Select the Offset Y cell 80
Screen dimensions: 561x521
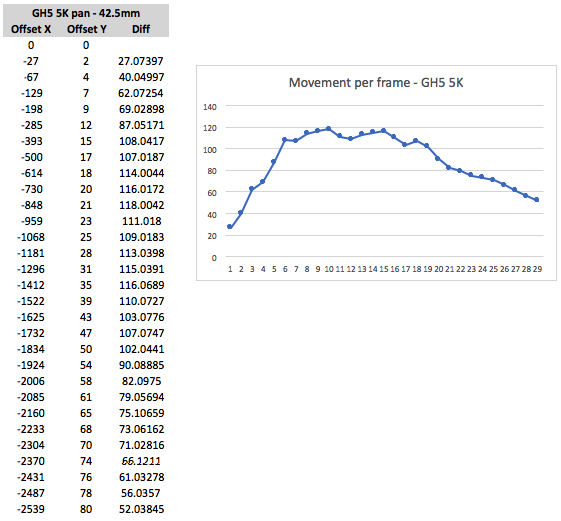click(86, 509)
